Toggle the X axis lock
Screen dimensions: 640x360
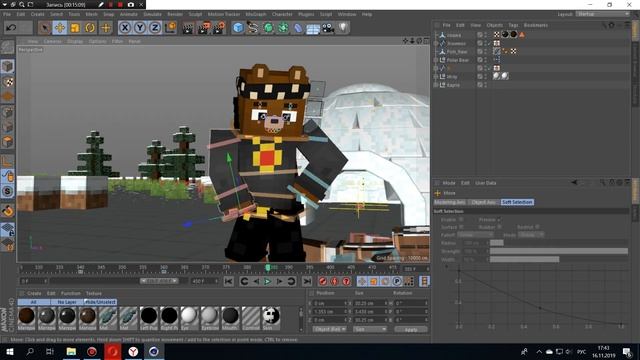(125, 28)
